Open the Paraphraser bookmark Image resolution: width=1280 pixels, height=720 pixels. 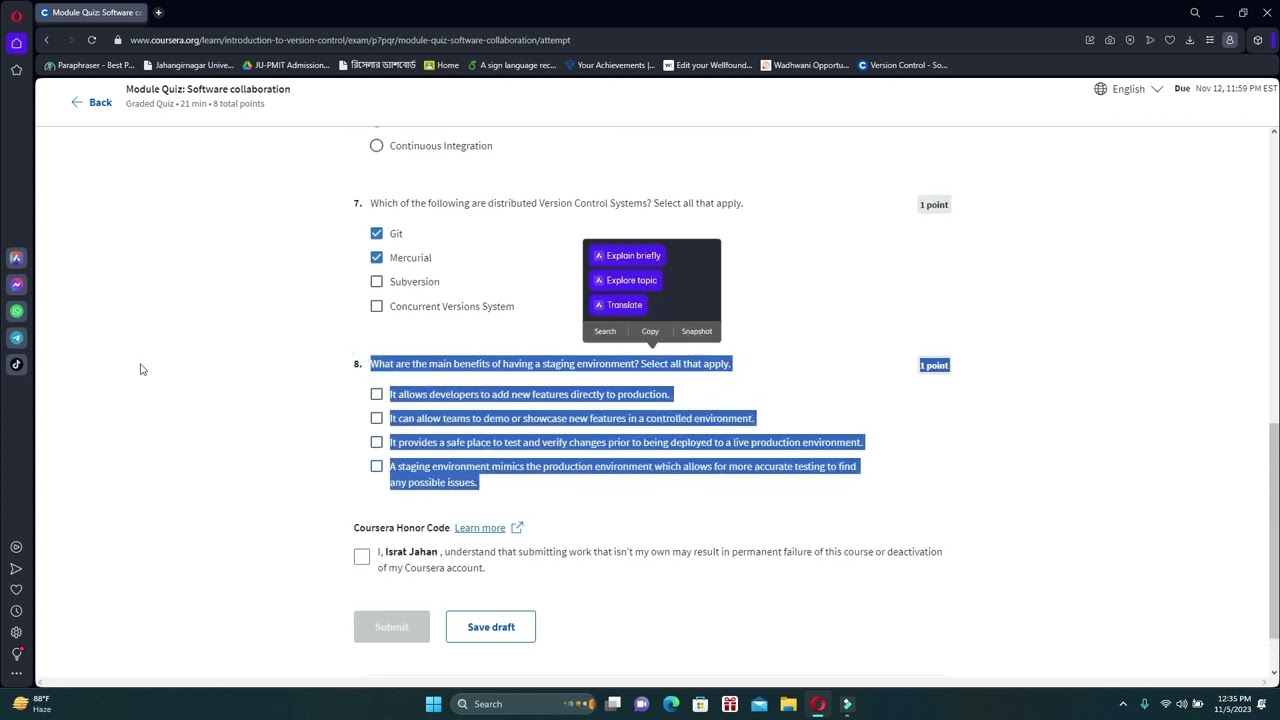pyautogui.click(x=89, y=65)
